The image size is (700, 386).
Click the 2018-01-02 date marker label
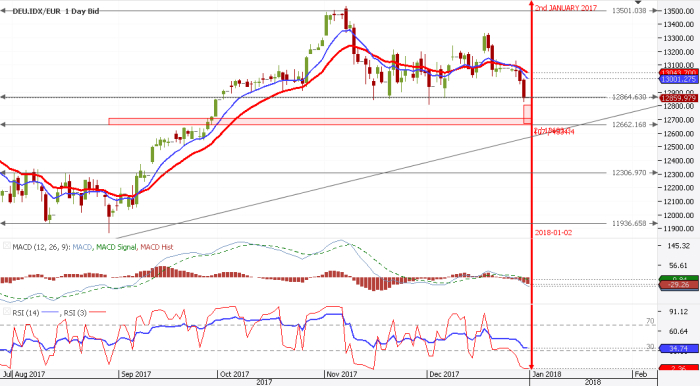point(553,232)
